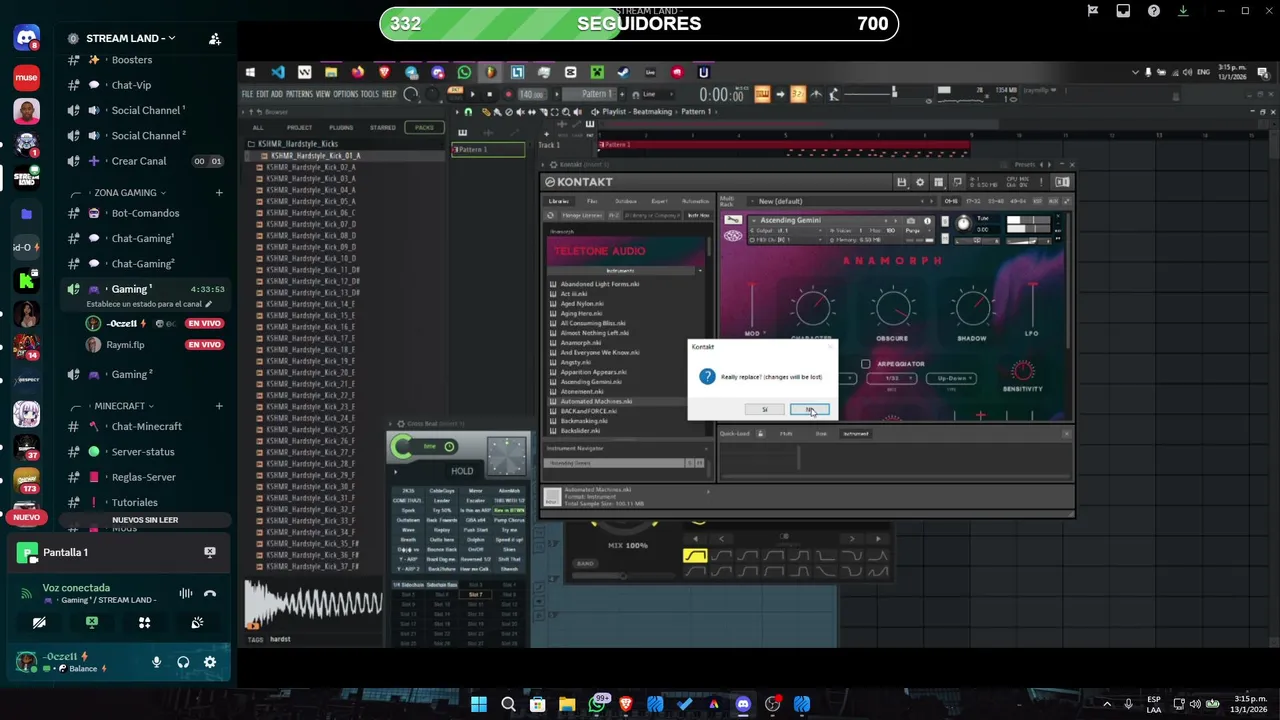Click the No button in Kontakt dialog
This screenshot has height=720, width=1280.
(810, 409)
